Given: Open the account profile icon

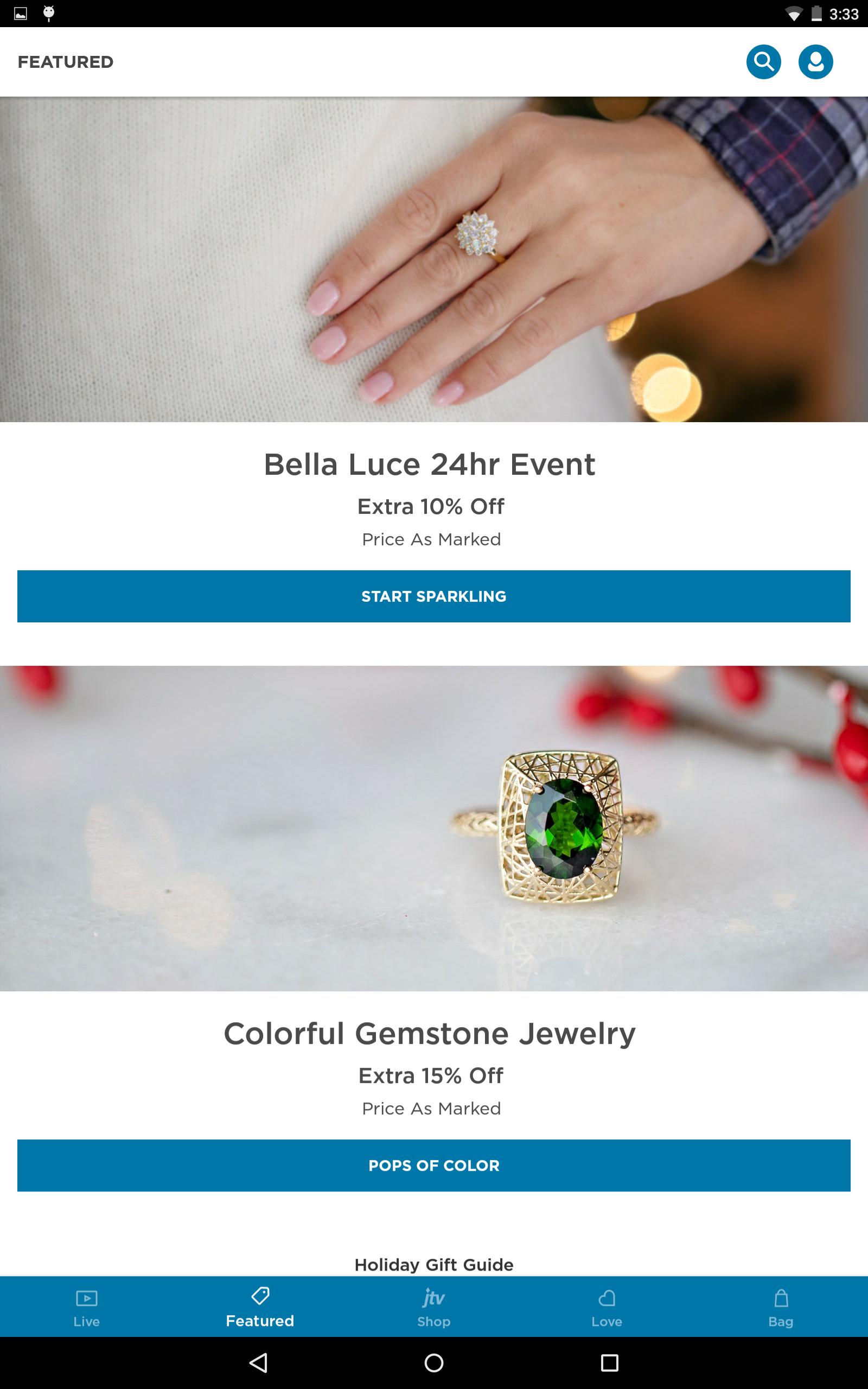Looking at the screenshot, I should tap(815, 61).
